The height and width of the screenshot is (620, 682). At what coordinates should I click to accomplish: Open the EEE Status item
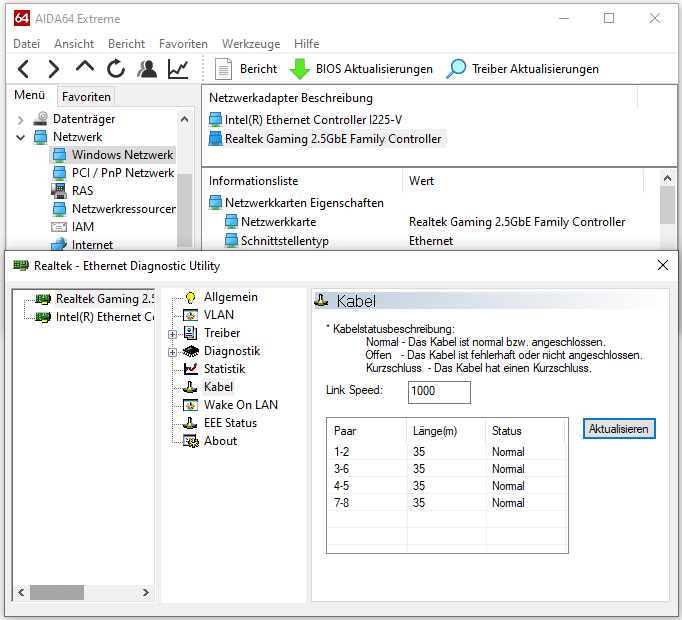230,423
